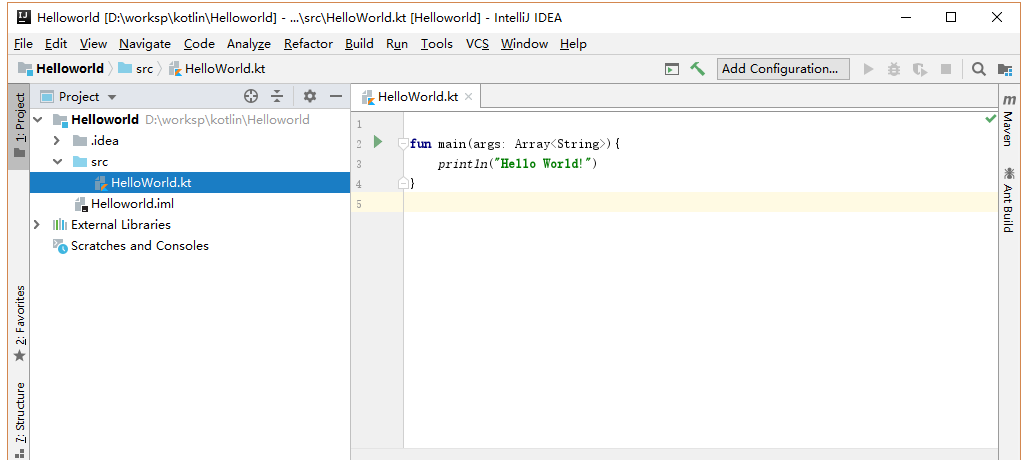Click the Run with Coverage icon

(920, 69)
